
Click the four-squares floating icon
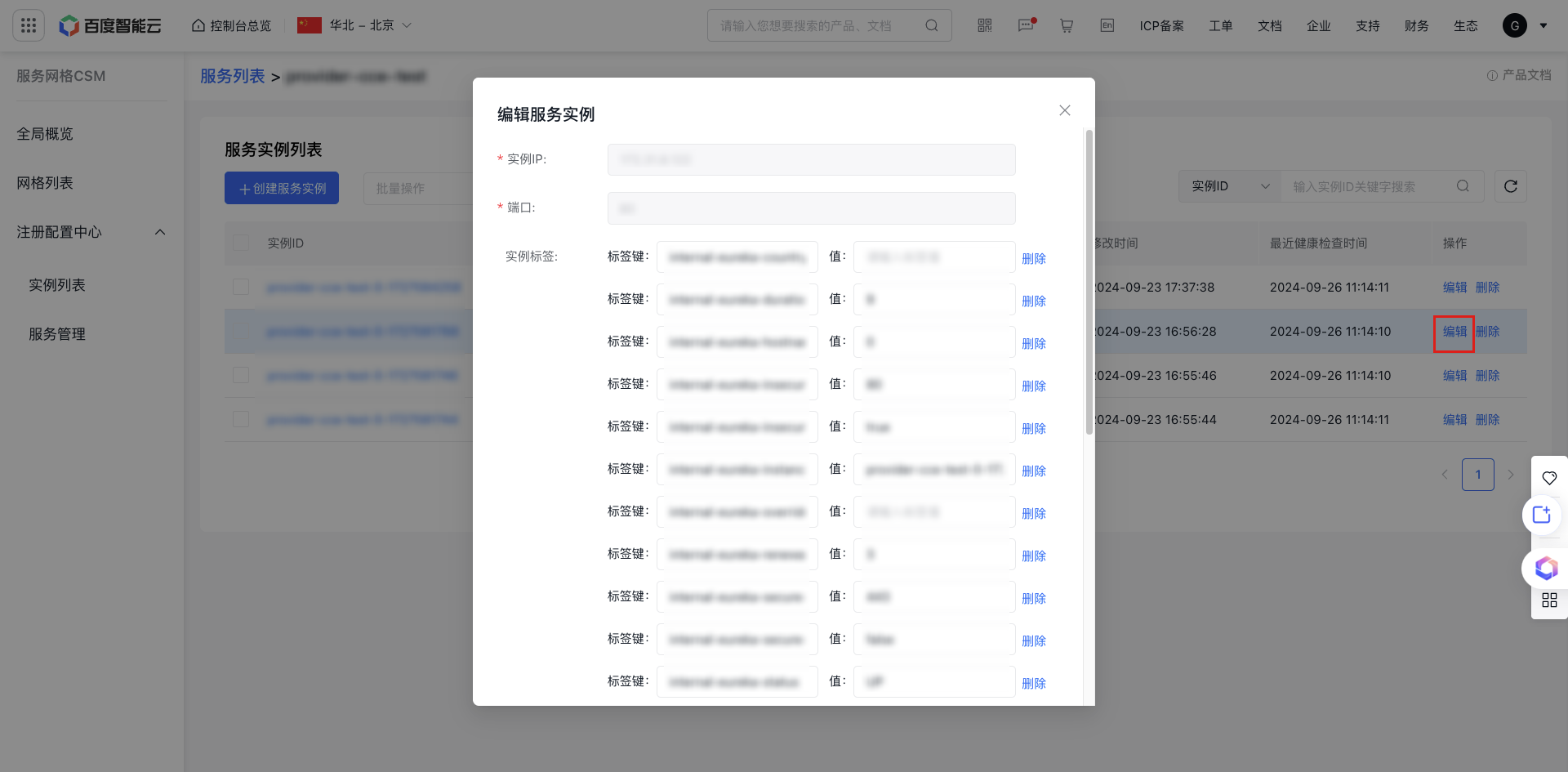pyautogui.click(x=1549, y=600)
